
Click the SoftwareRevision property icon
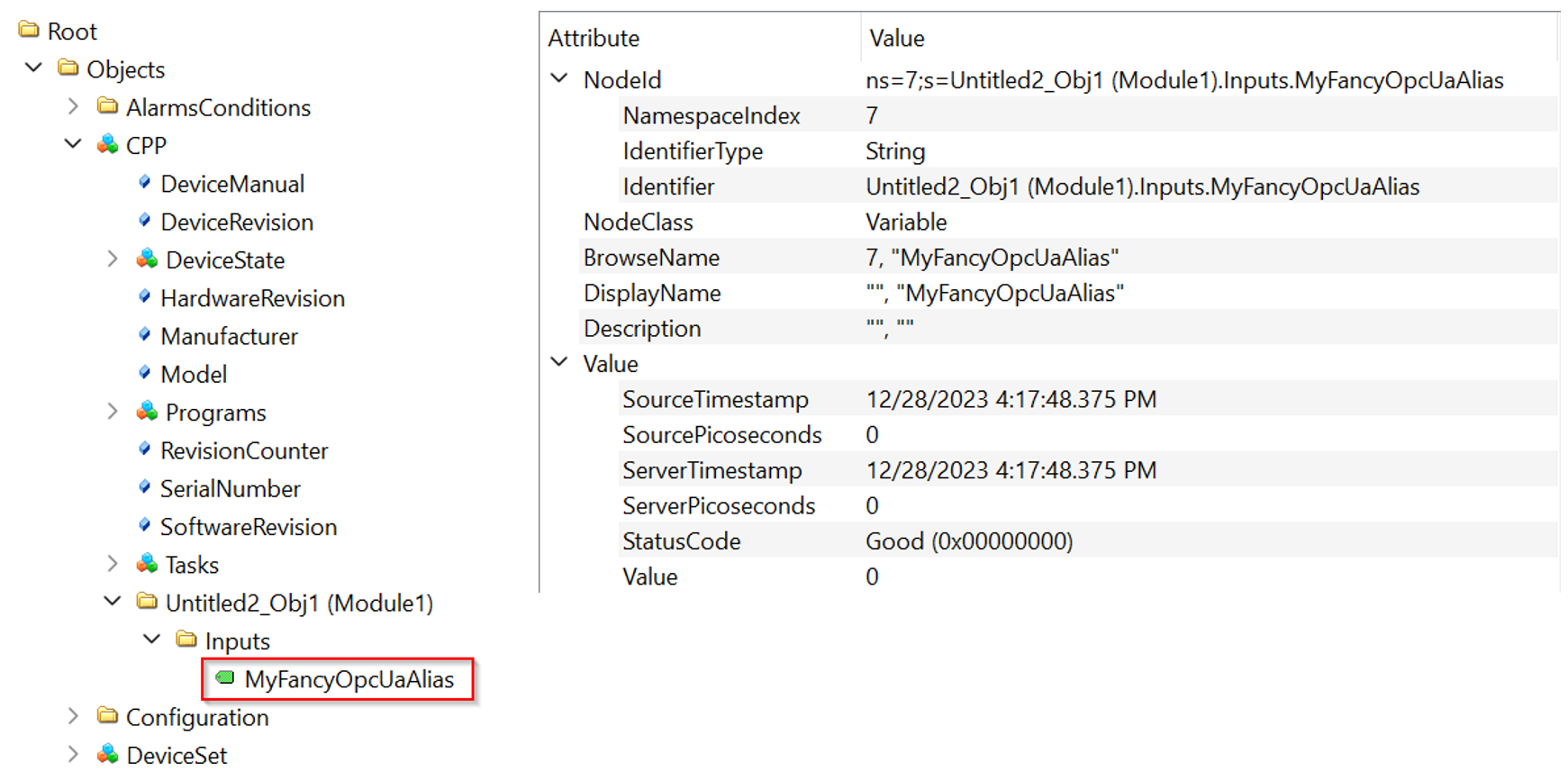(x=144, y=524)
